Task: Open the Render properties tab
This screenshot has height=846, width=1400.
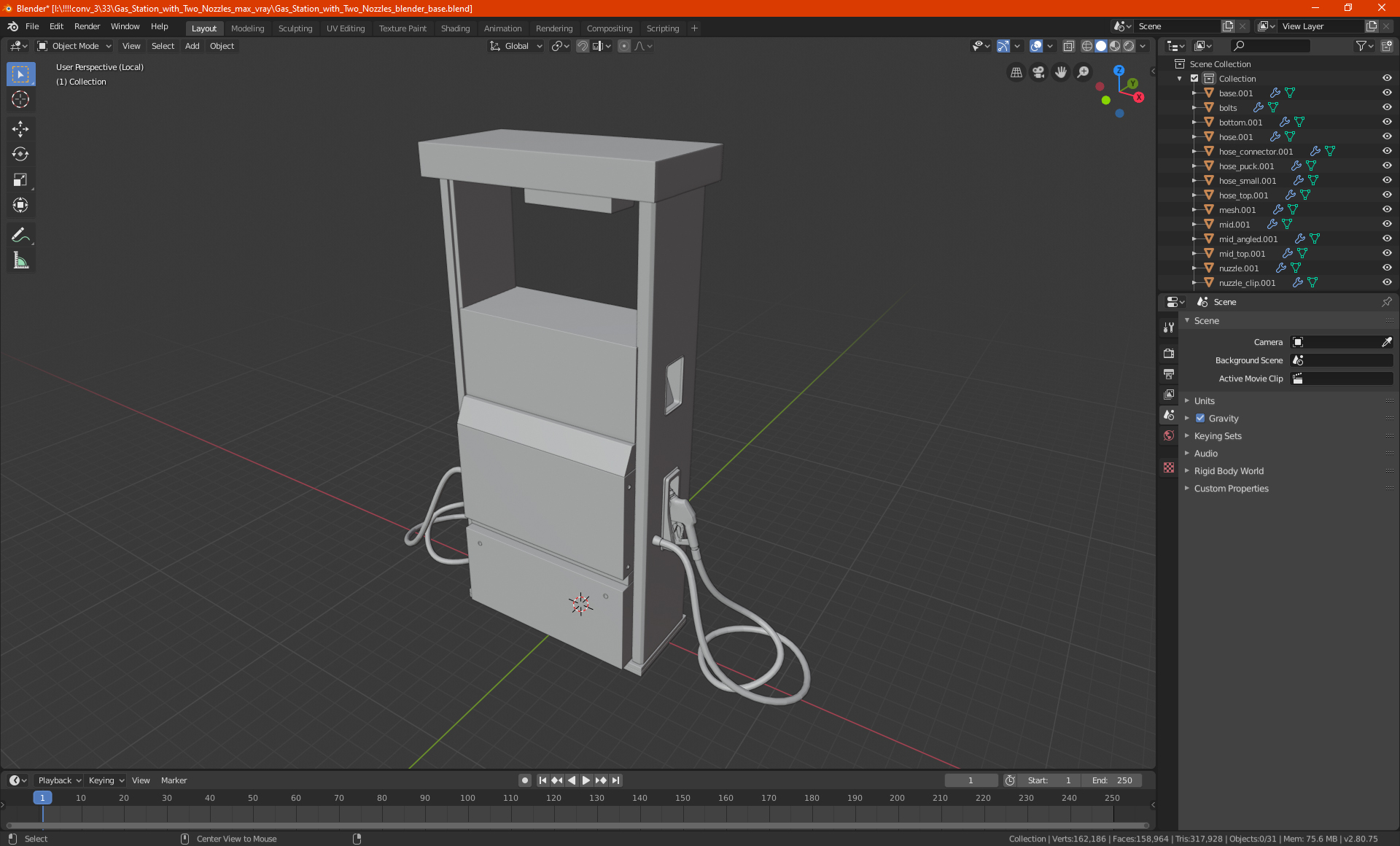Action: (1169, 354)
